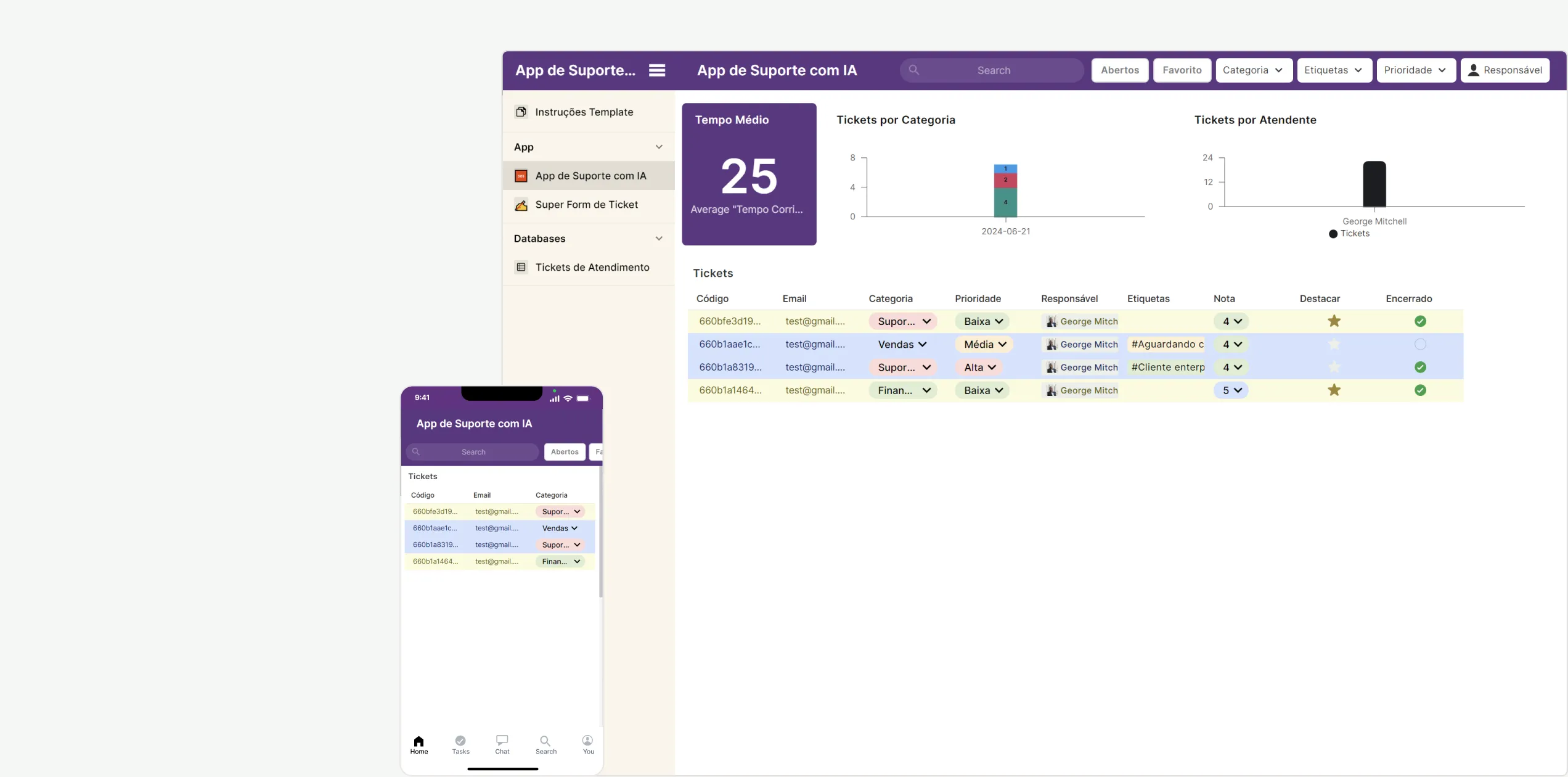Image resolution: width=1568 pixels, height=777 pixels.
Task: Click the Instruções Template page icon
Action: (521, 112)
